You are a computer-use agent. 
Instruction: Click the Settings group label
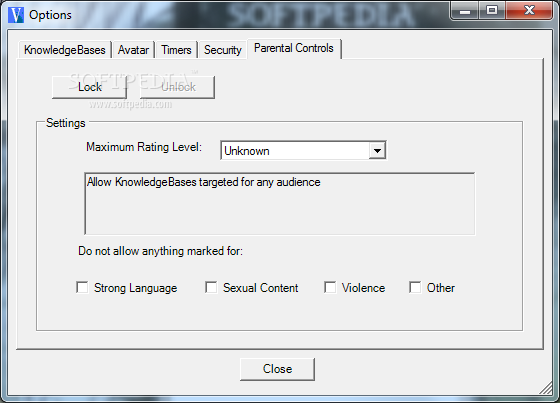66,123
